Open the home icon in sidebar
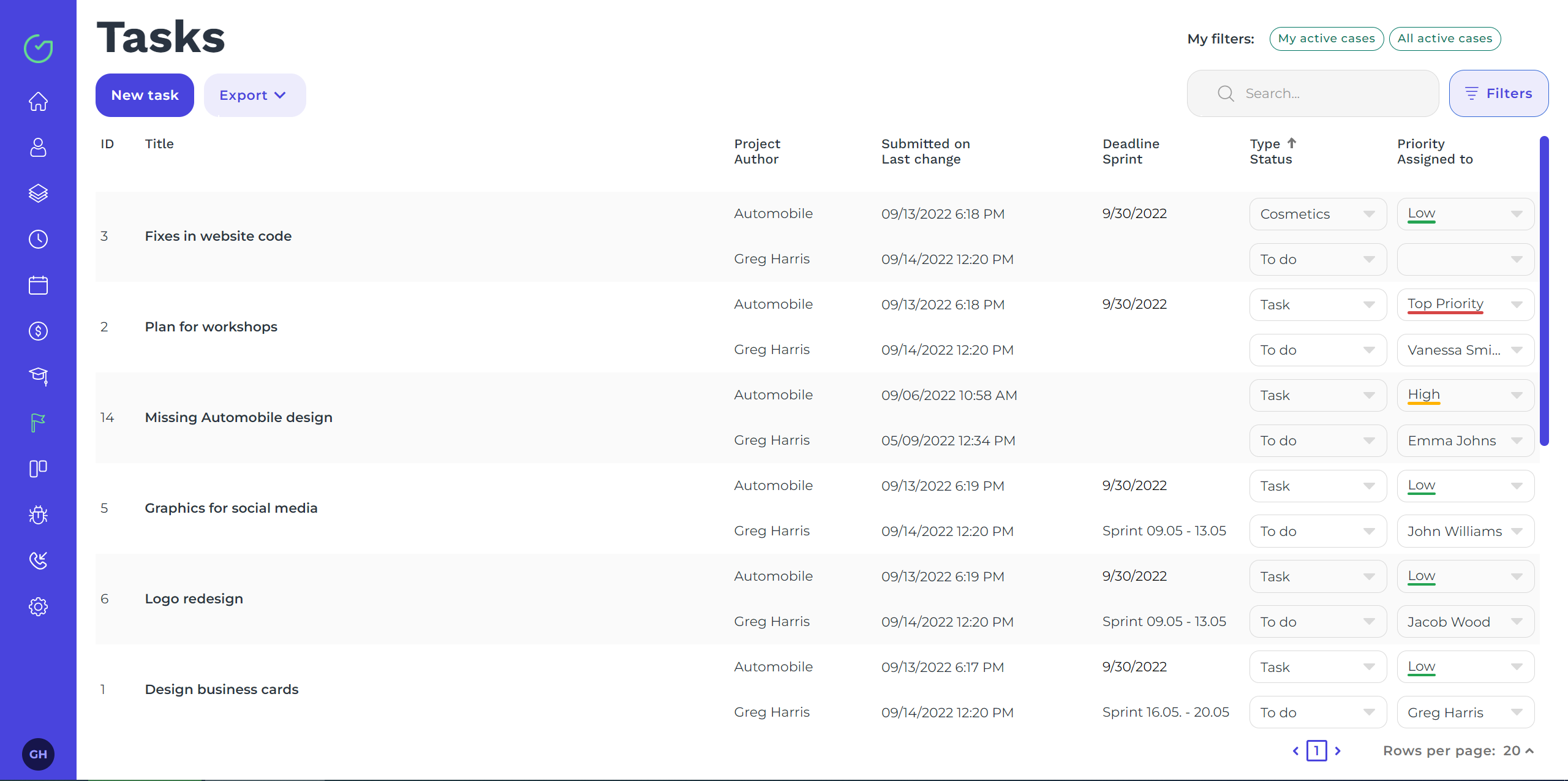Viewport: 1568px width, 781px height. click(x=38, y=101)
